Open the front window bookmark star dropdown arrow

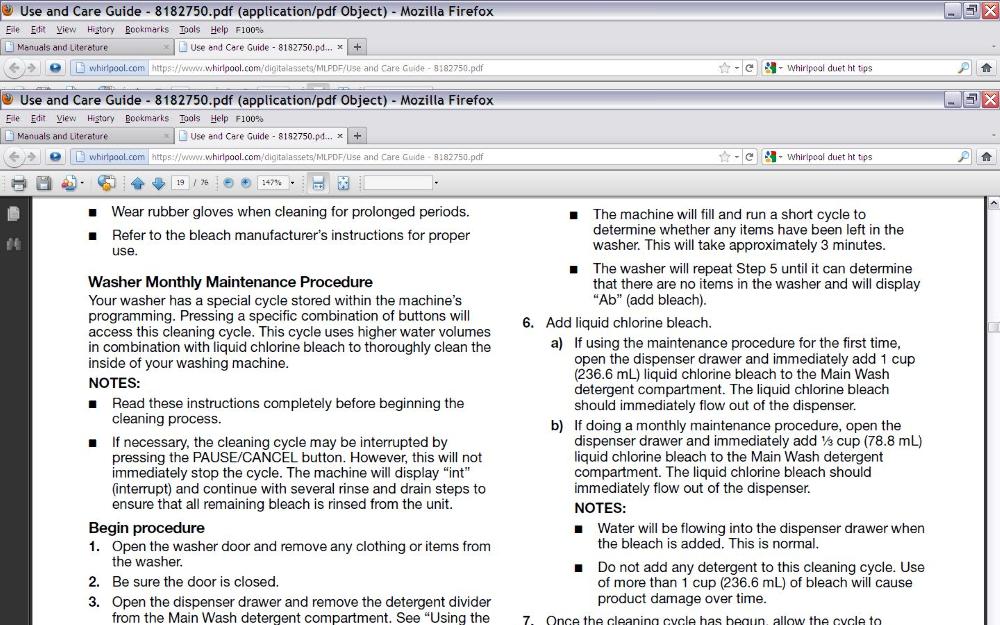coord(736,157)
